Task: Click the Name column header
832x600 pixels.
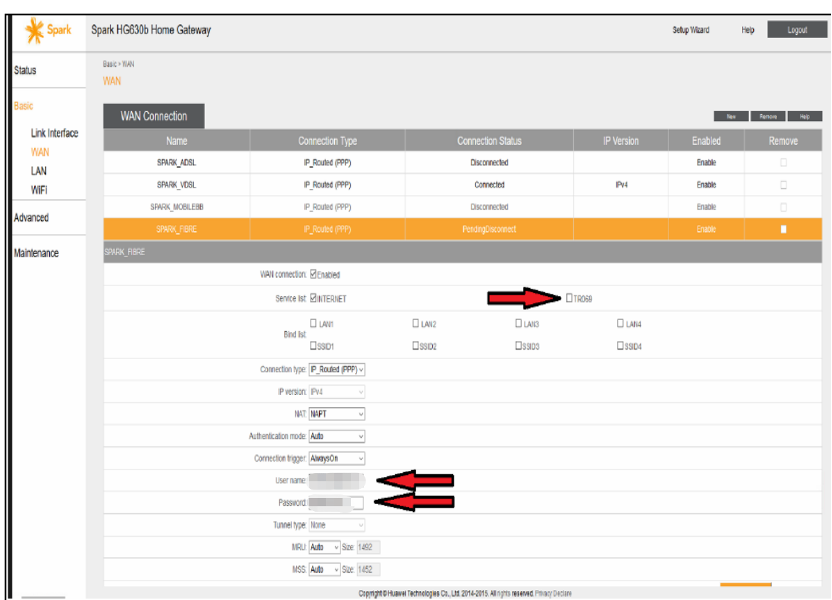Action: 177,141
